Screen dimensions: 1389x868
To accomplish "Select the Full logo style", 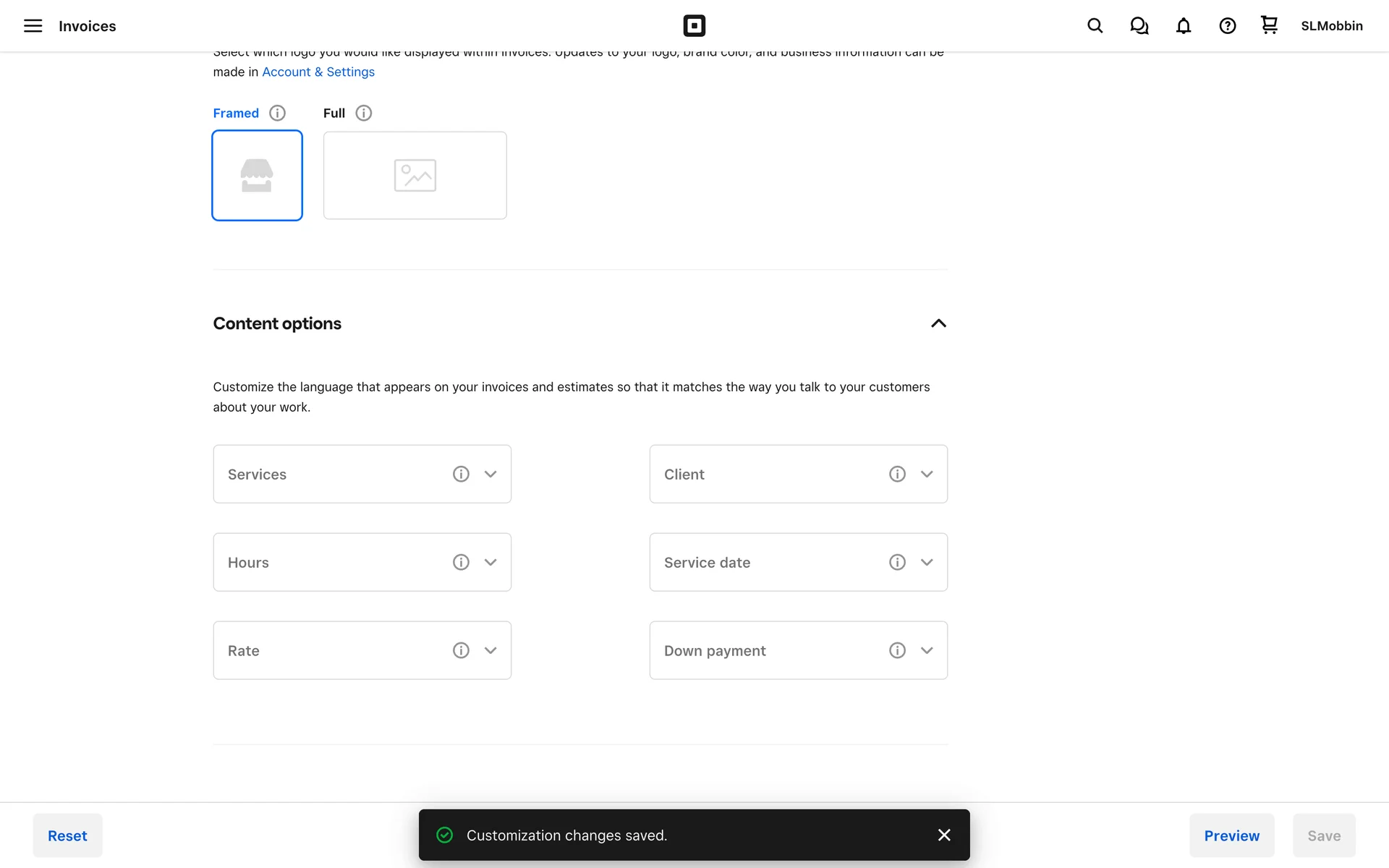I will [x=415, y=175].
